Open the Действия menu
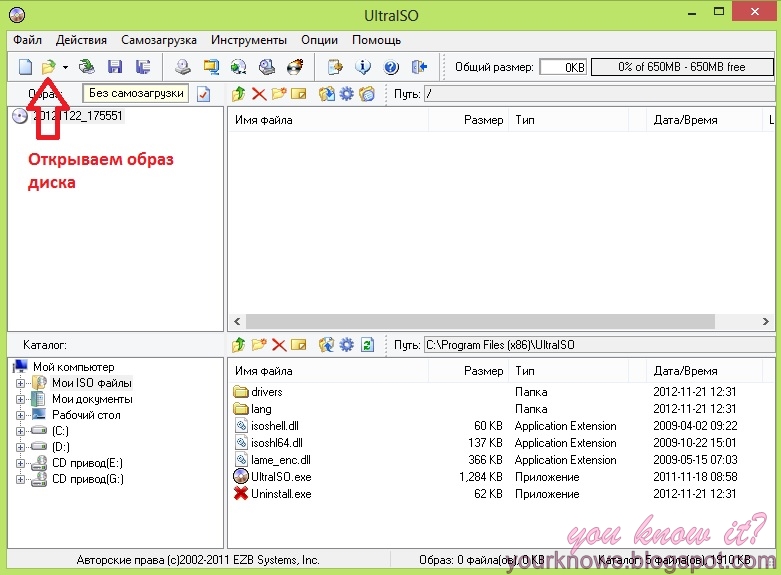The height and width of the screenshot is (575, 781). click(81, 40)
